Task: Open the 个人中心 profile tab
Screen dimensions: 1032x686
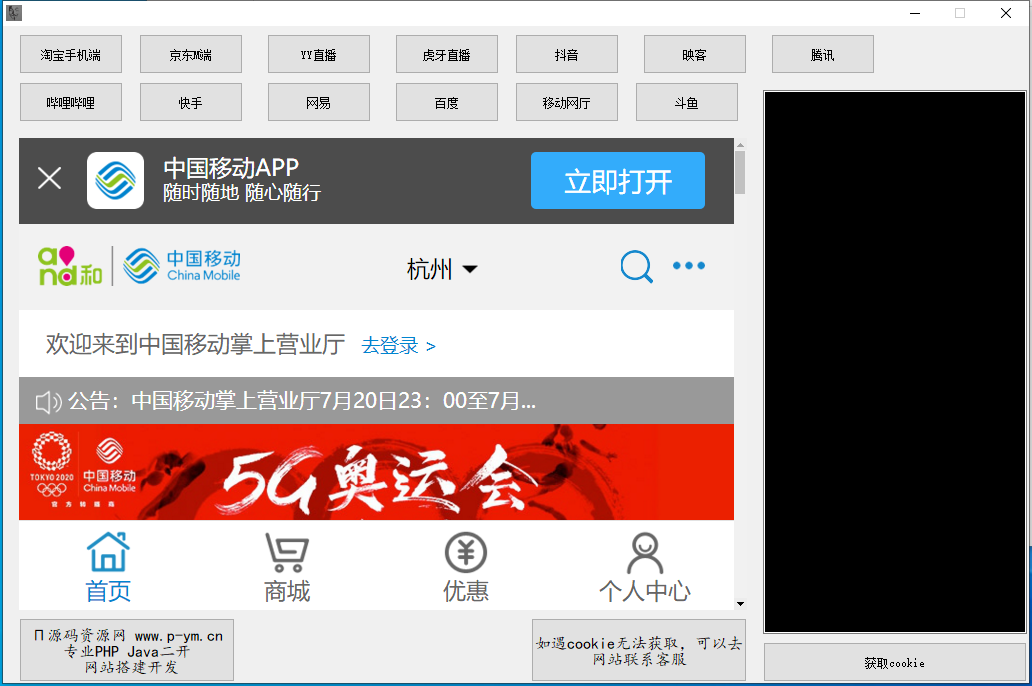Action: tap(645, 567)
